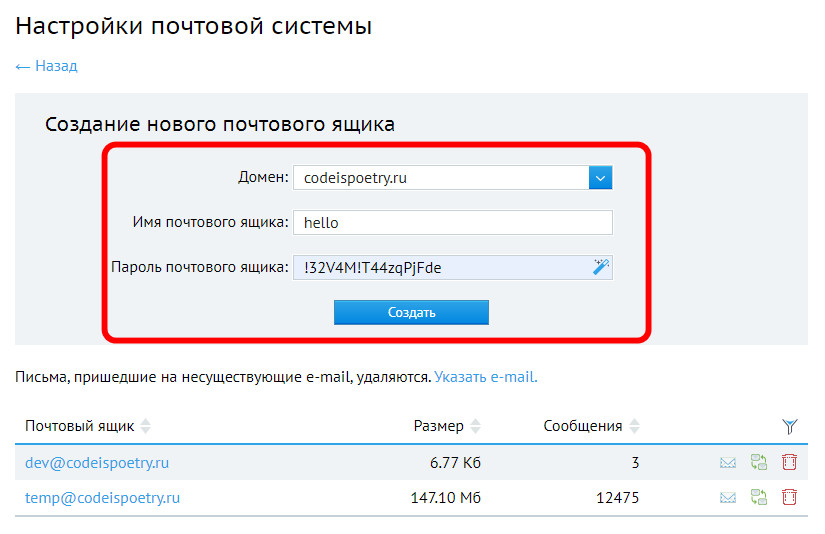
Task: Select the 147.10 Мб size cell
Action: click(446, 498)
